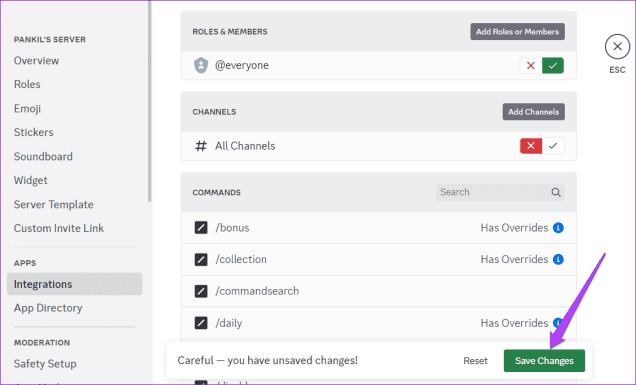Click the Has Overrides label for /bonus

pyautogui.click(x=514, y=228)
